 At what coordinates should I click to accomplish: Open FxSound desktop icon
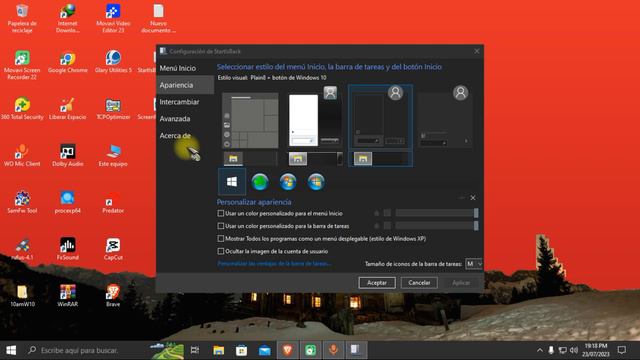coord(68,249)
